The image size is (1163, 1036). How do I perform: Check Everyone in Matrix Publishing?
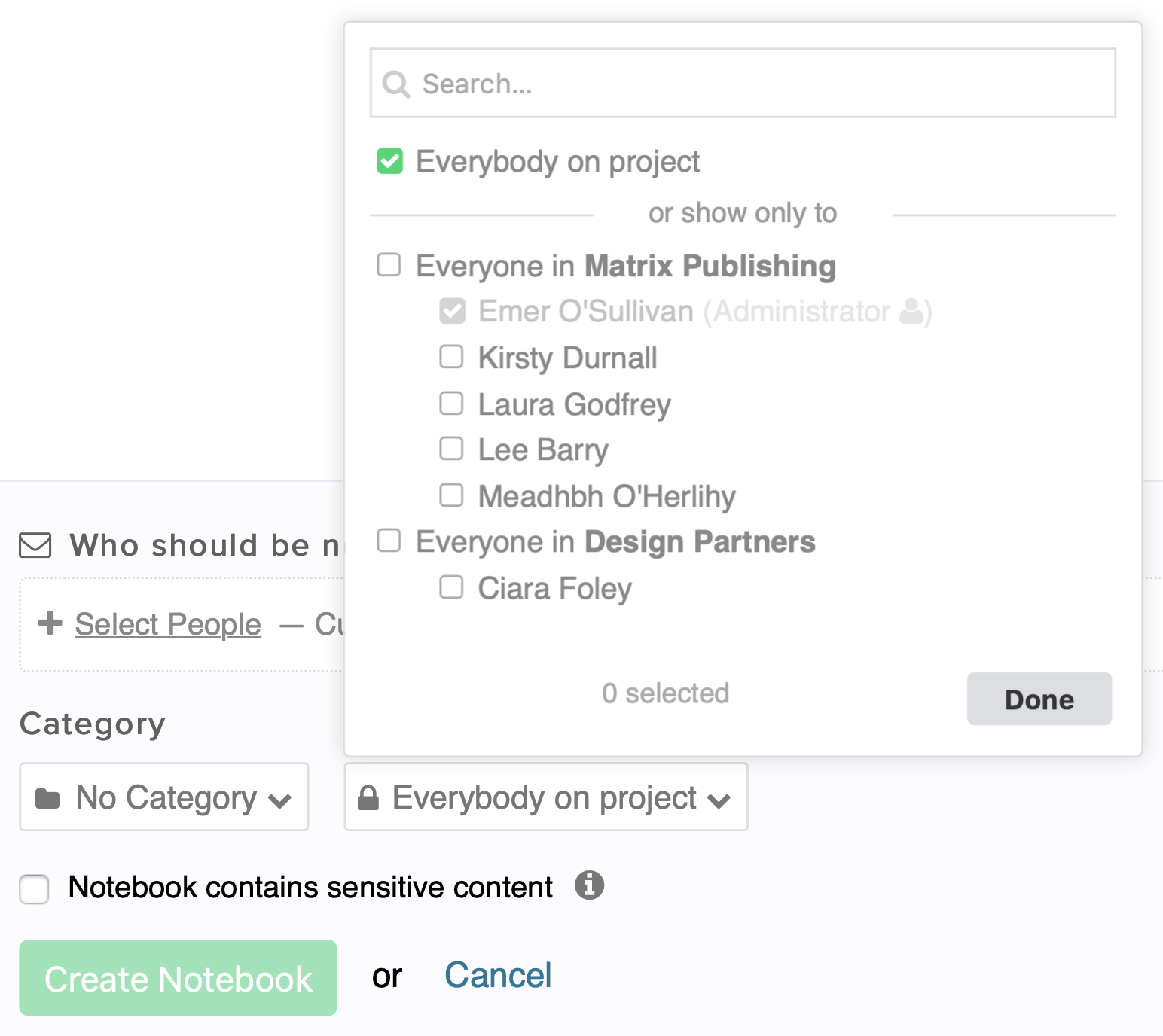(x=389, y=265)
